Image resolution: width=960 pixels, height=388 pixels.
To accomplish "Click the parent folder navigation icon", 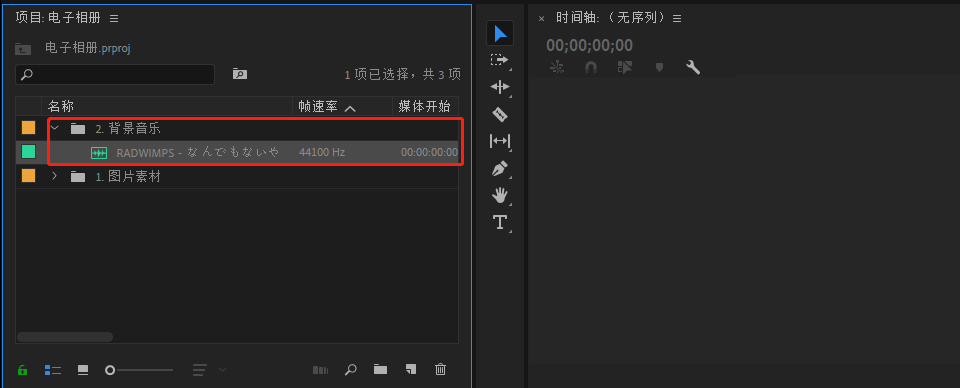I will point(23,49).
